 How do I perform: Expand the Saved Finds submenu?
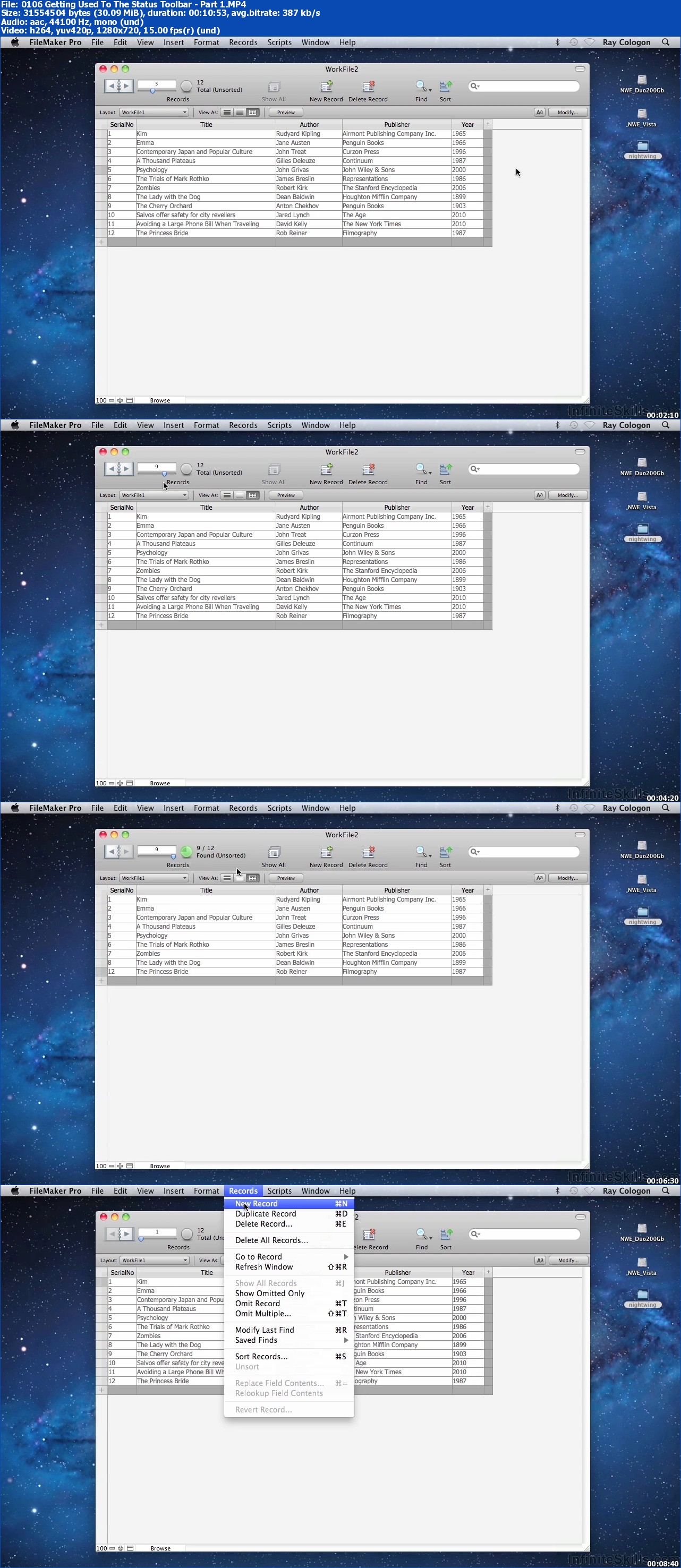pyautogui.click(x=290, y=1340)
